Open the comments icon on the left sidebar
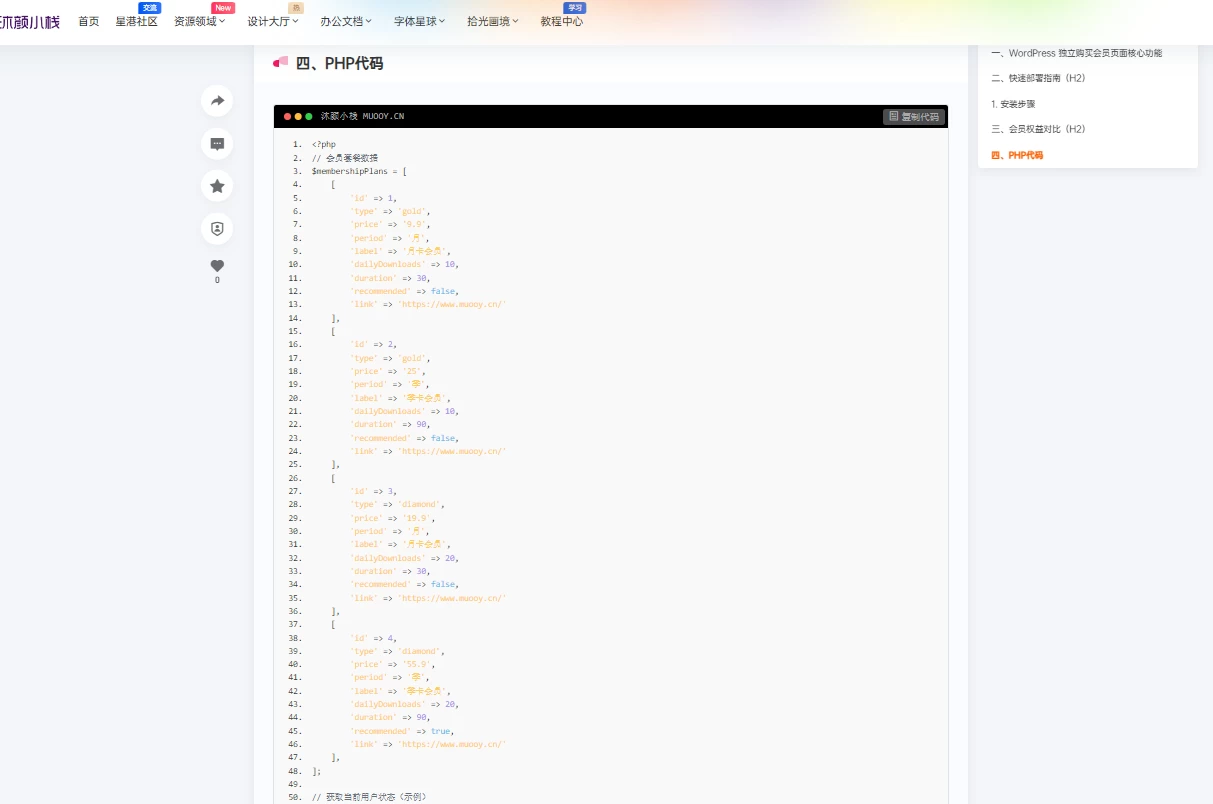This screenshot has height=804, width=1213. pos(217,143)
